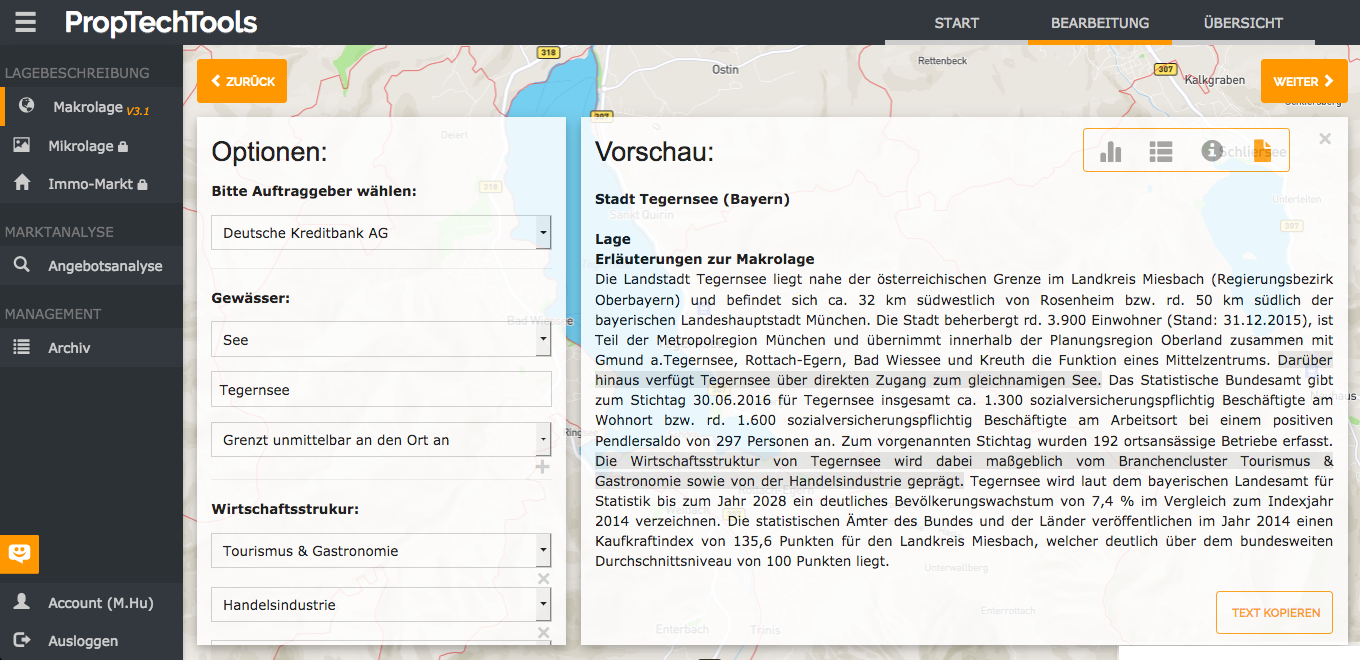
Task: Show the list view in Vorschau
Action: click(x=1160, y=151)
